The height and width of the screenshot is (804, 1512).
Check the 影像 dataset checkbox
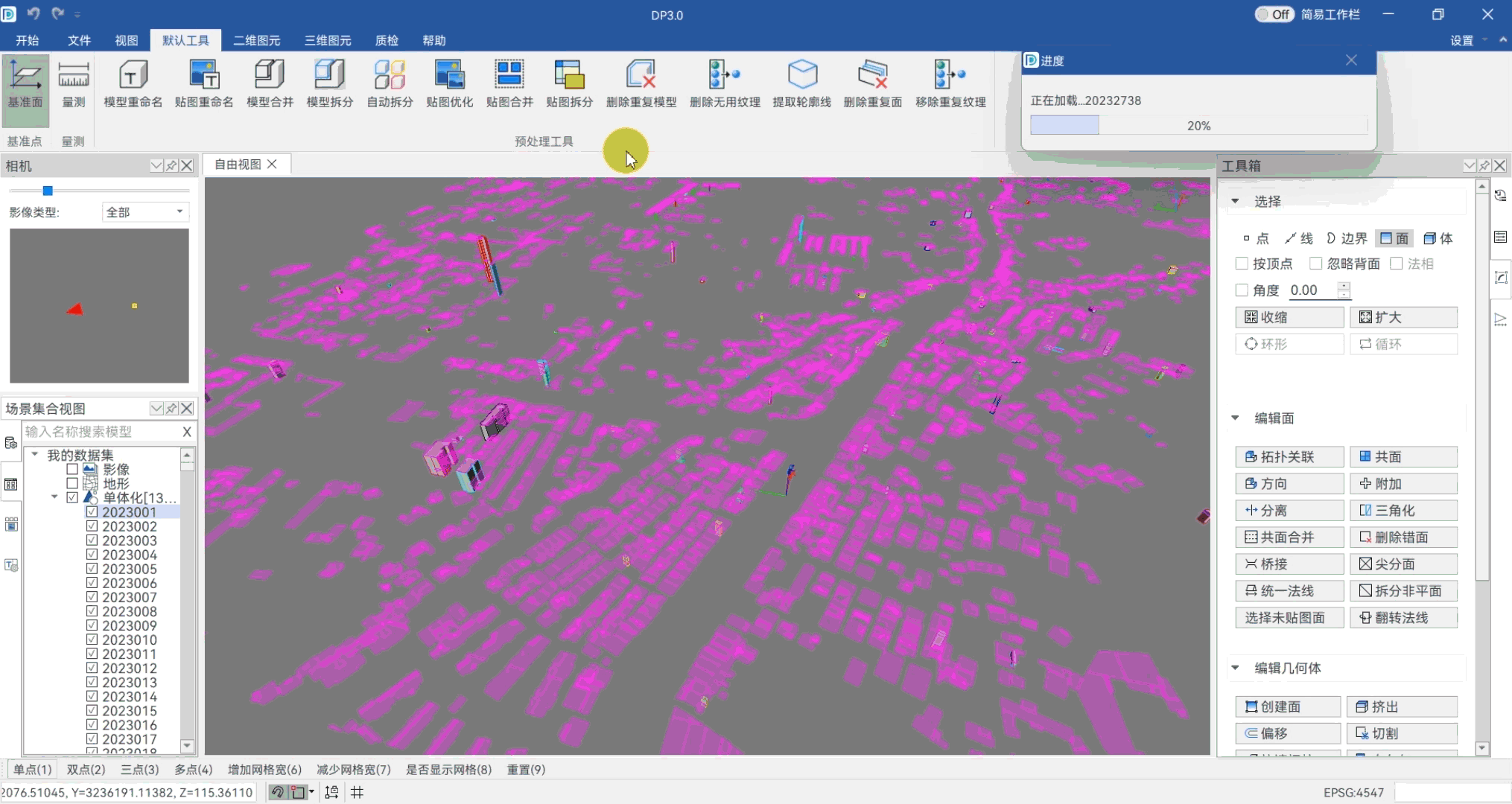coord(72,469)
